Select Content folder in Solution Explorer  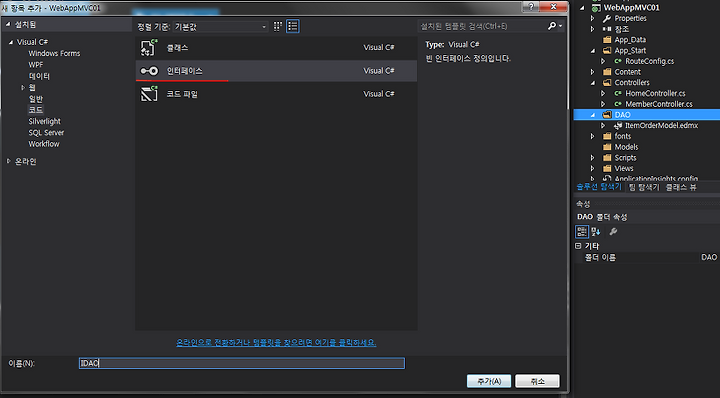[627, 72]
